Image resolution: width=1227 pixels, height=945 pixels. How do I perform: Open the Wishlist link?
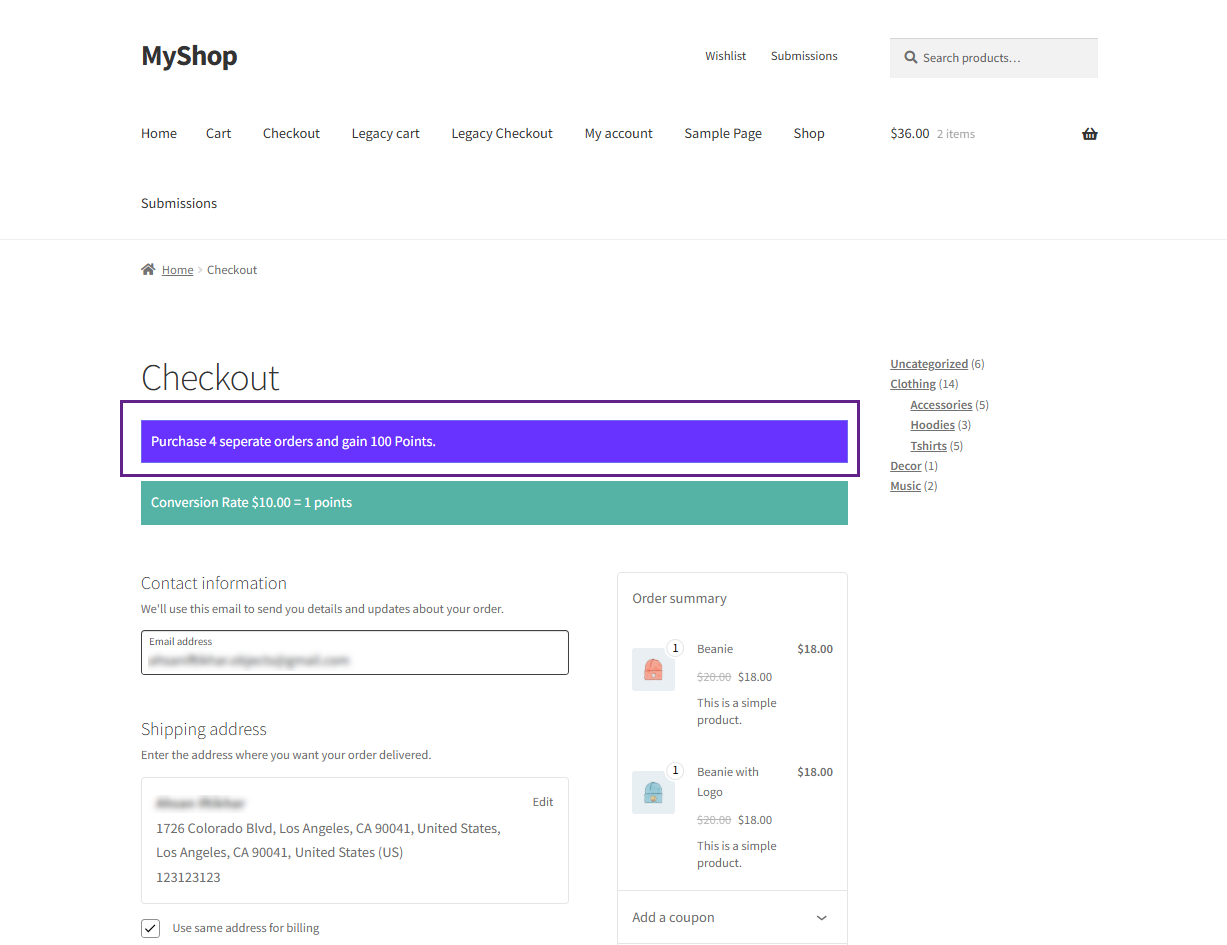[725, 56]
